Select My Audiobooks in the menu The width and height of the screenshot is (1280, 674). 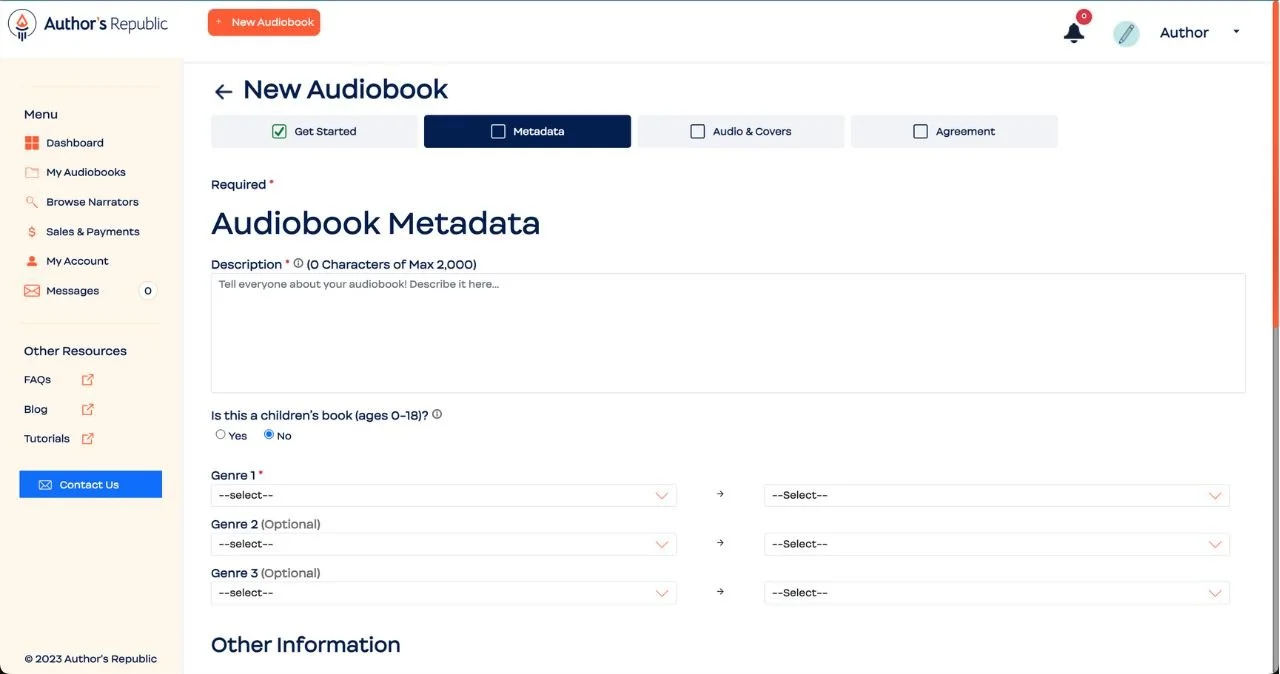coord(85,171)
